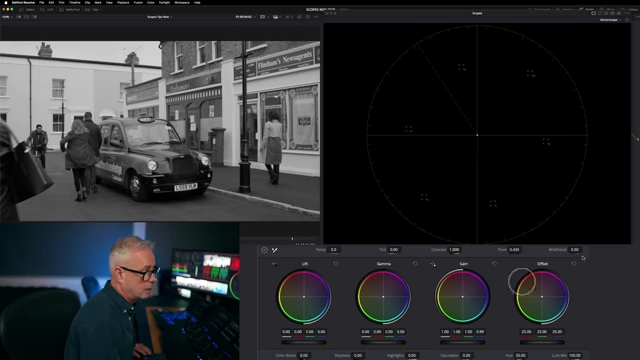This screenshot has height=360, width=640.
Task: Open the Edit menu
Action: (51, 2)
